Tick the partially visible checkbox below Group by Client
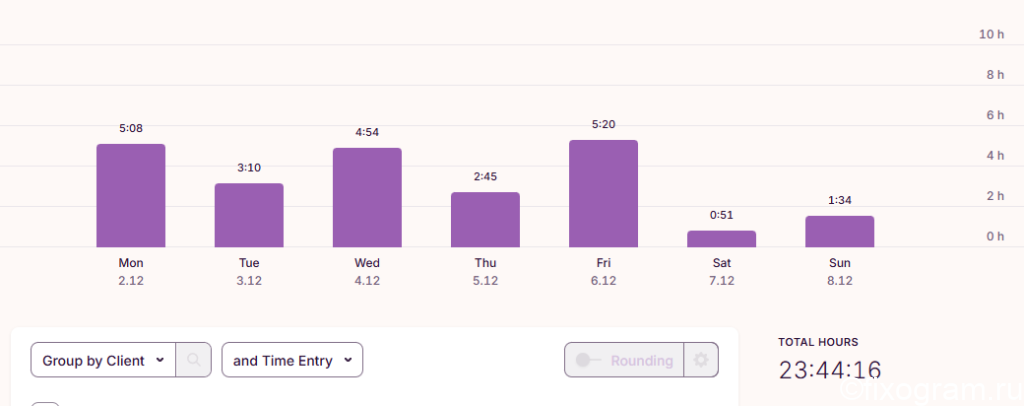 (x=46, y=404)
